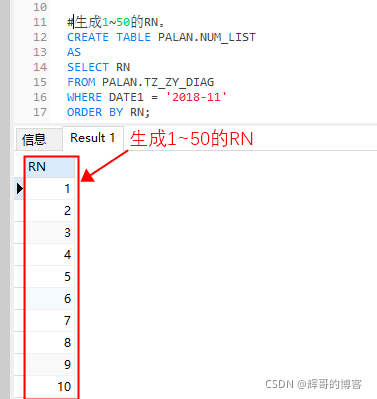
Task: Select result cell with value 1
Action: (50, 189)
